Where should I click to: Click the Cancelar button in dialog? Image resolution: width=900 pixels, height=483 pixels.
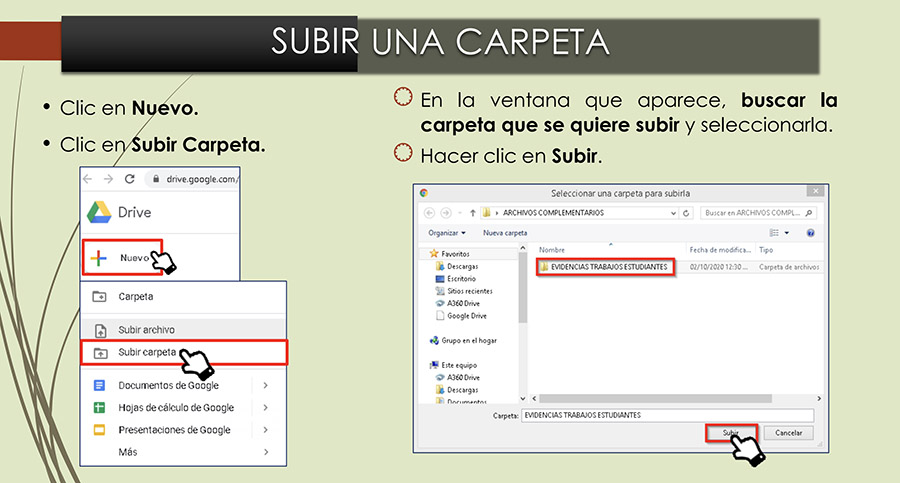(789, 433)
